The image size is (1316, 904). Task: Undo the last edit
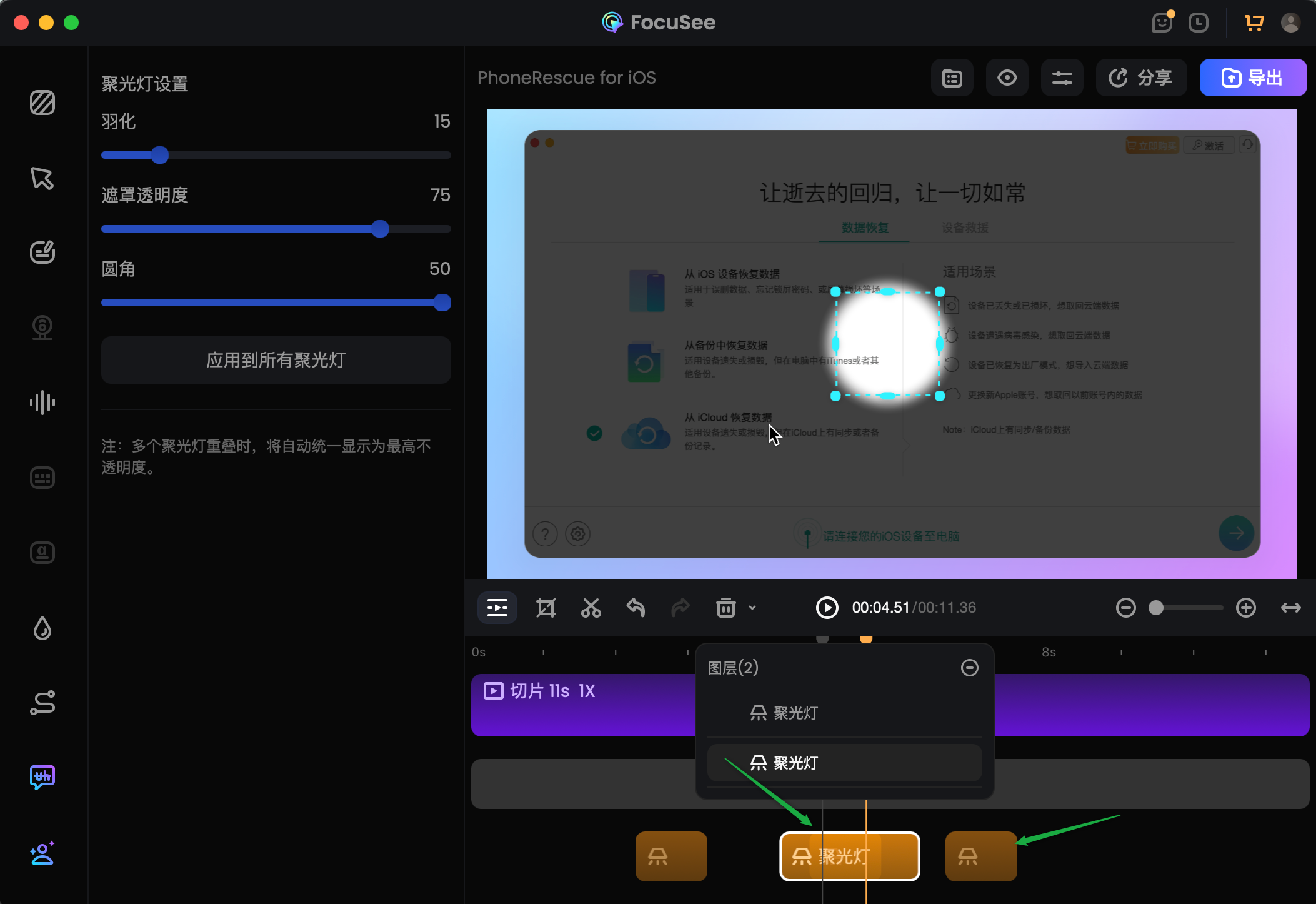tap(636, 608)
